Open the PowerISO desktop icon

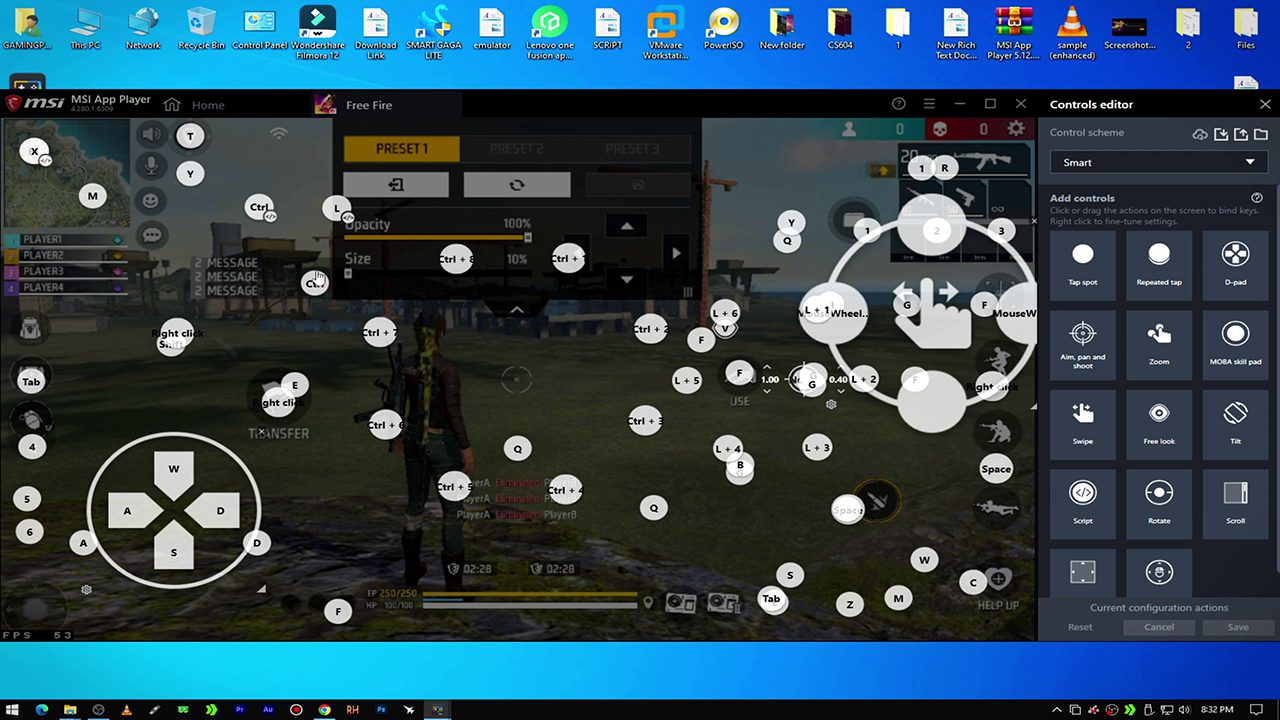pos(722,29)
